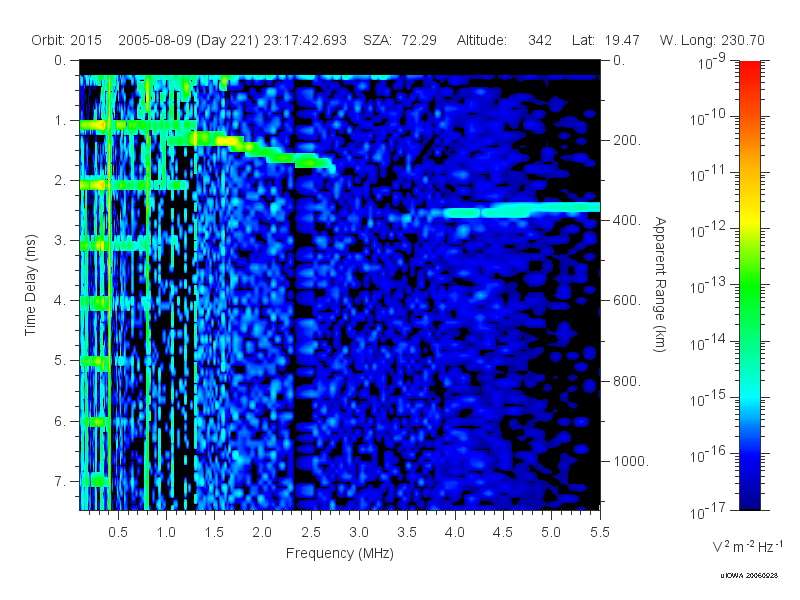Click the yellow band of the colorbar

(749, 220)
